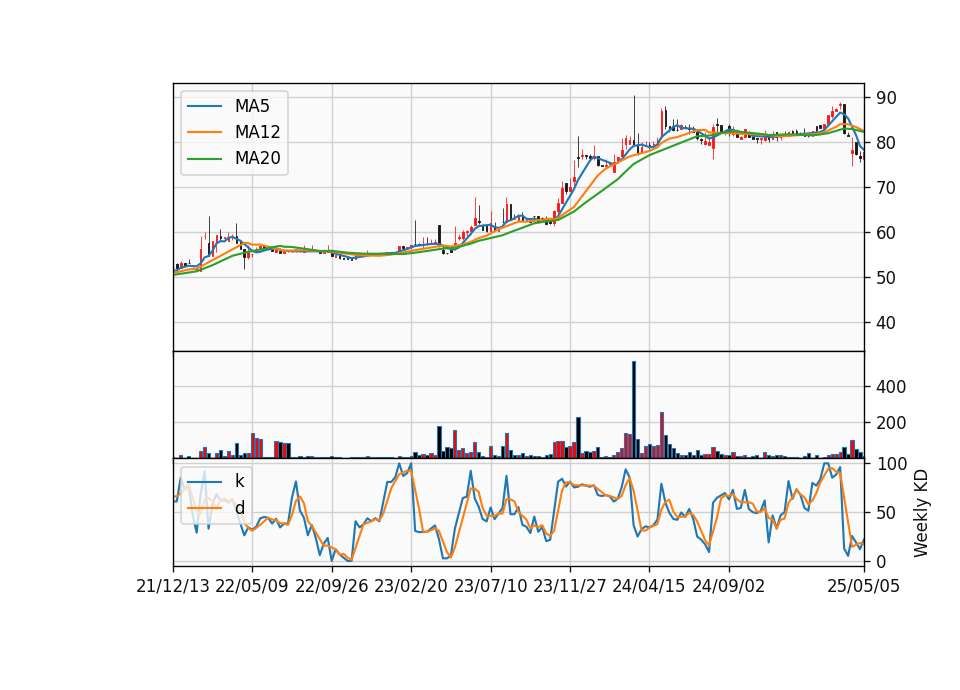This screenshot has height=690, width=960.
Task: Click the orange MA12 legend line sample
Action: point(204,132)
